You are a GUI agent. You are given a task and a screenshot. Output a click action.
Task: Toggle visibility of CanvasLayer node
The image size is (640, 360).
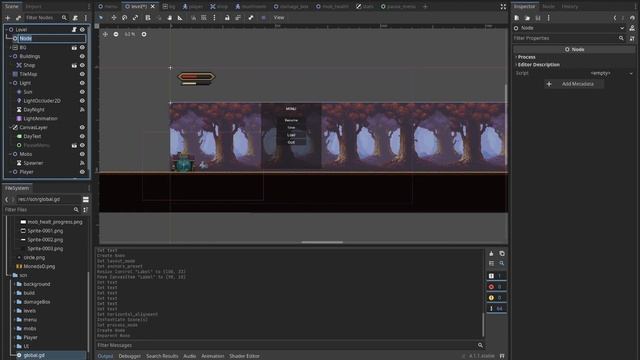pos(82,127)
